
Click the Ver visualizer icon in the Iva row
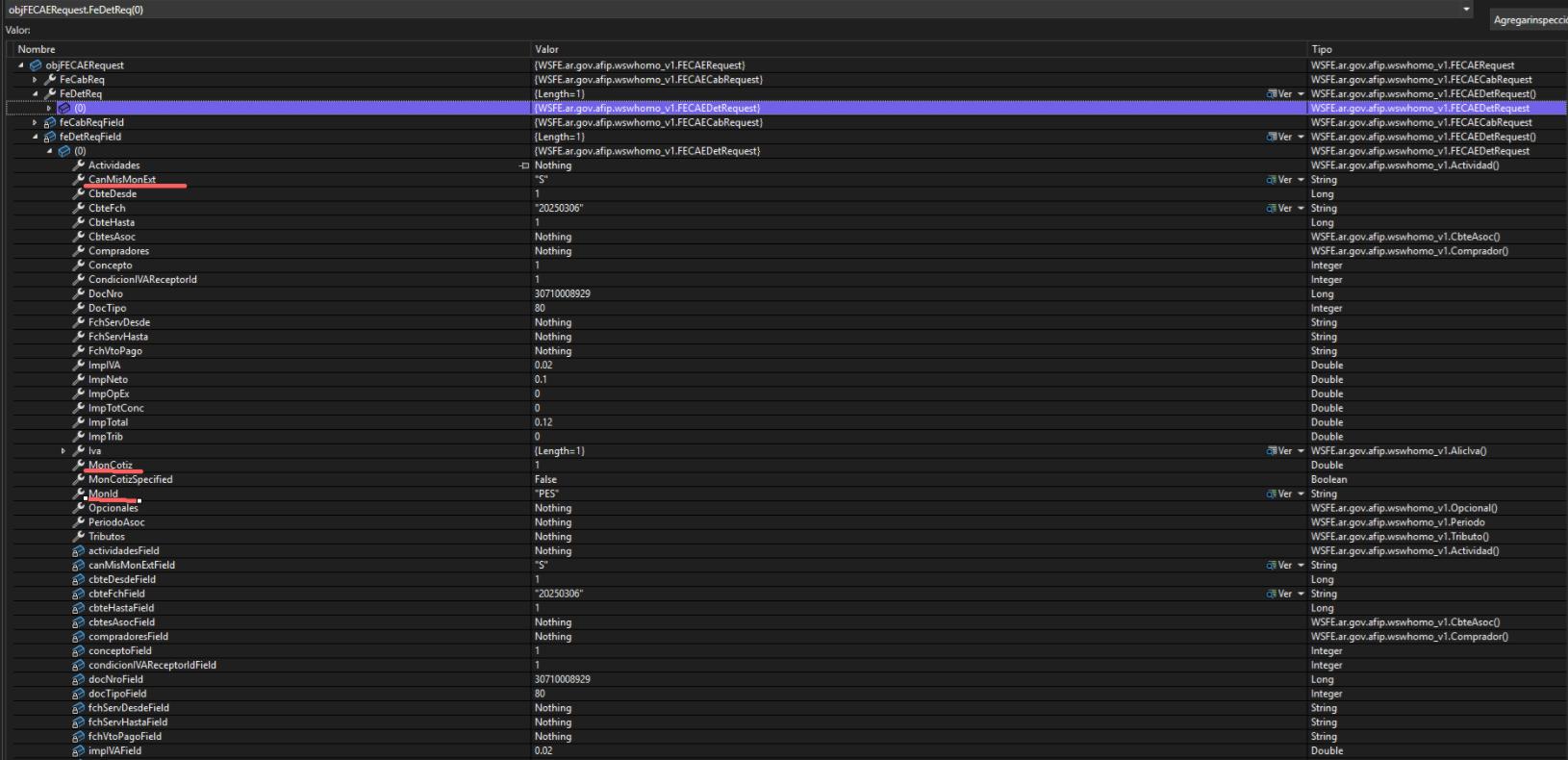1271,451
